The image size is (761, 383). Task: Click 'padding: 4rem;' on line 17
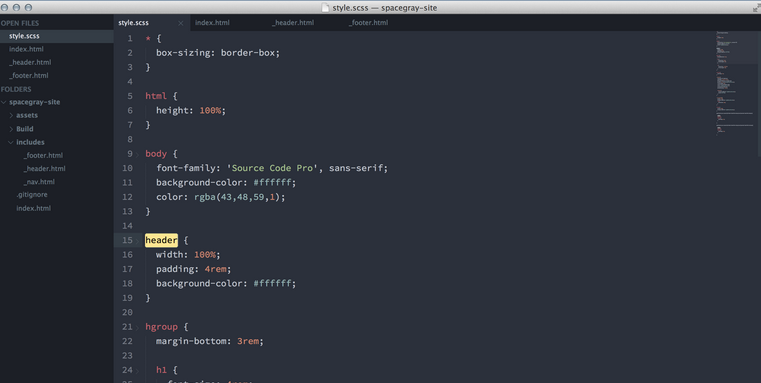click(194, 269)
